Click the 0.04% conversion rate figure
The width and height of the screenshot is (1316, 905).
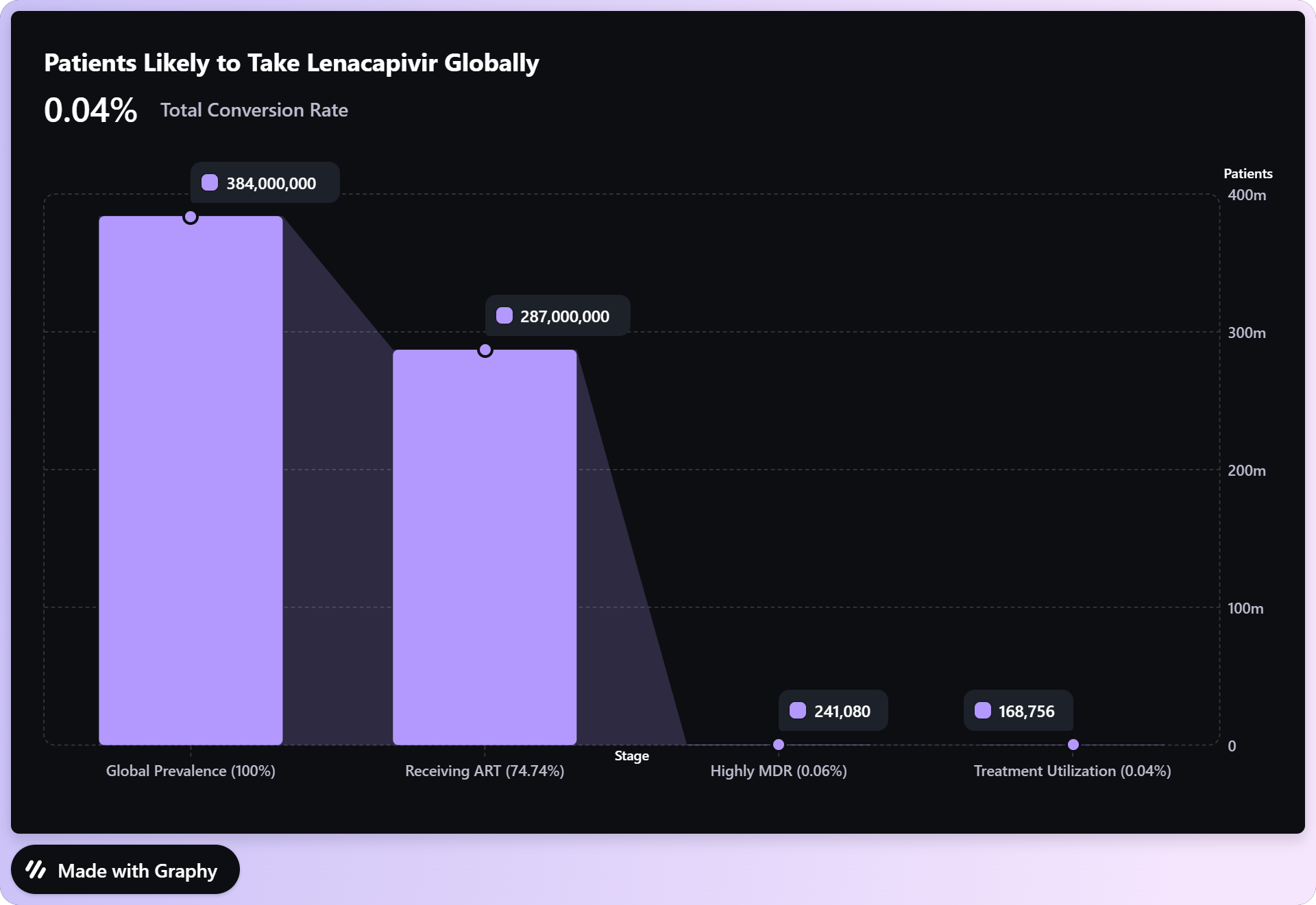pyautogui.click(x=90, y=110)
